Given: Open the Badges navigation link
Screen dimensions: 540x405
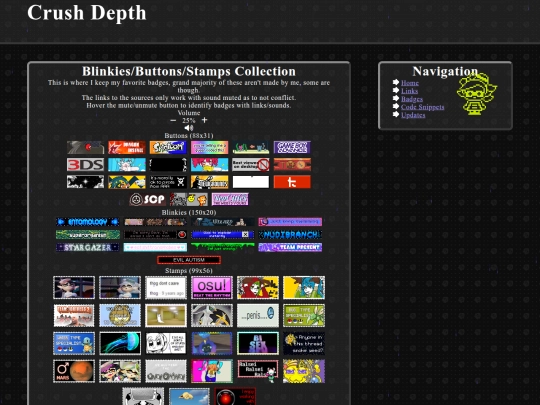Looking at the screenshot, I should 412,99.
